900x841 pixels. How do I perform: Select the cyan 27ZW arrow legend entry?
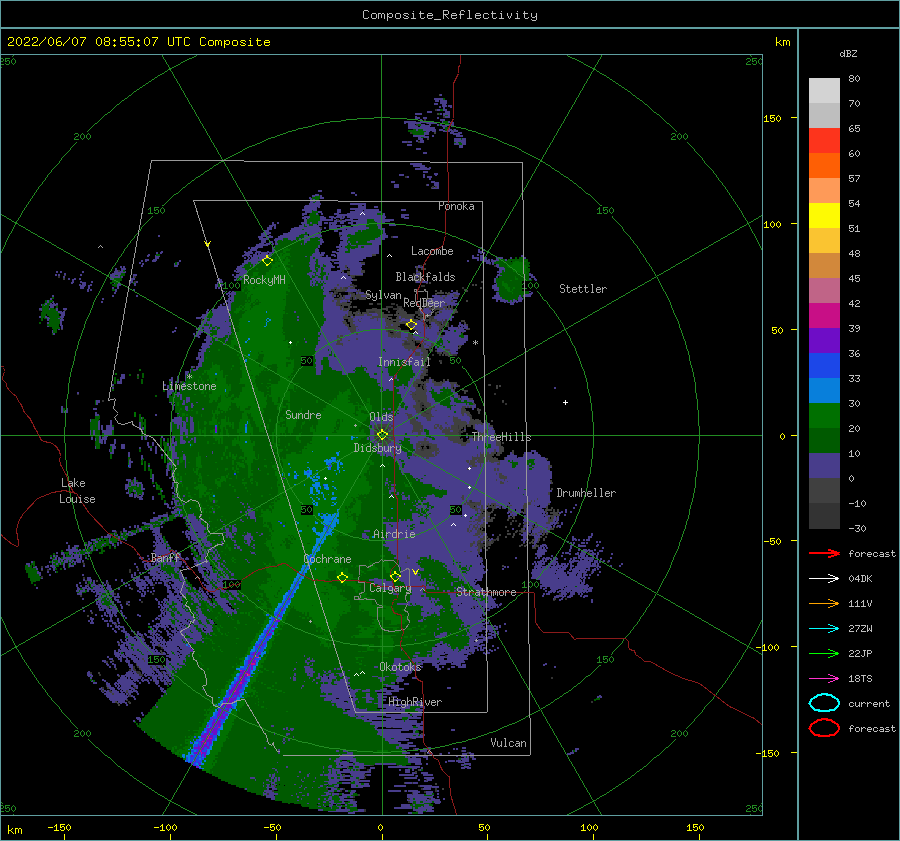(824, 629)
